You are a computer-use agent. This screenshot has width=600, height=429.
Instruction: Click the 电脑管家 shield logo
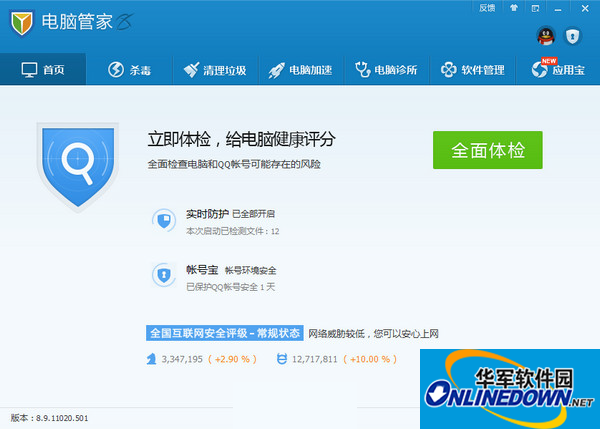click(22, 23)
